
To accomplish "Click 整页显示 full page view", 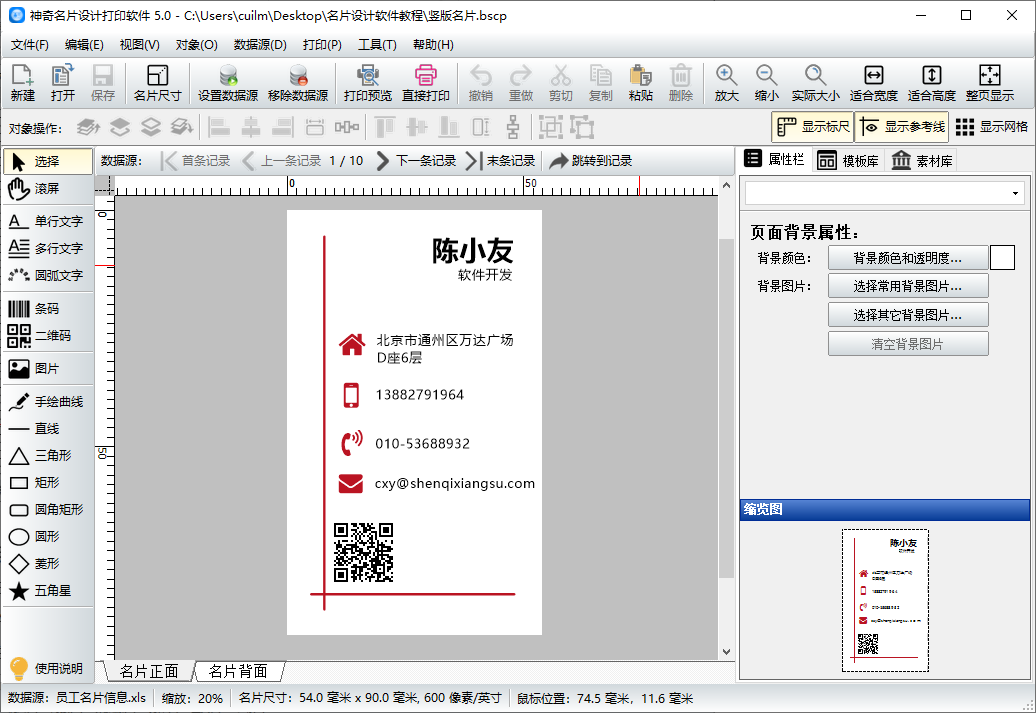I will pyautogui.click(x=990, y=83).
